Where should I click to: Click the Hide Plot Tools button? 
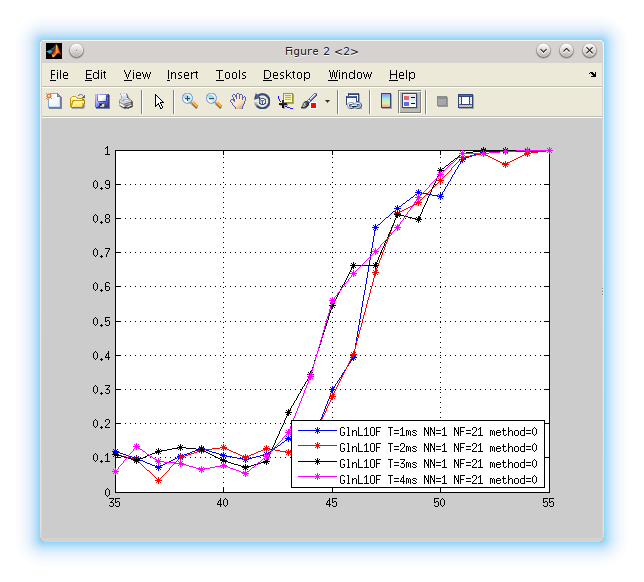coord(442,101)
